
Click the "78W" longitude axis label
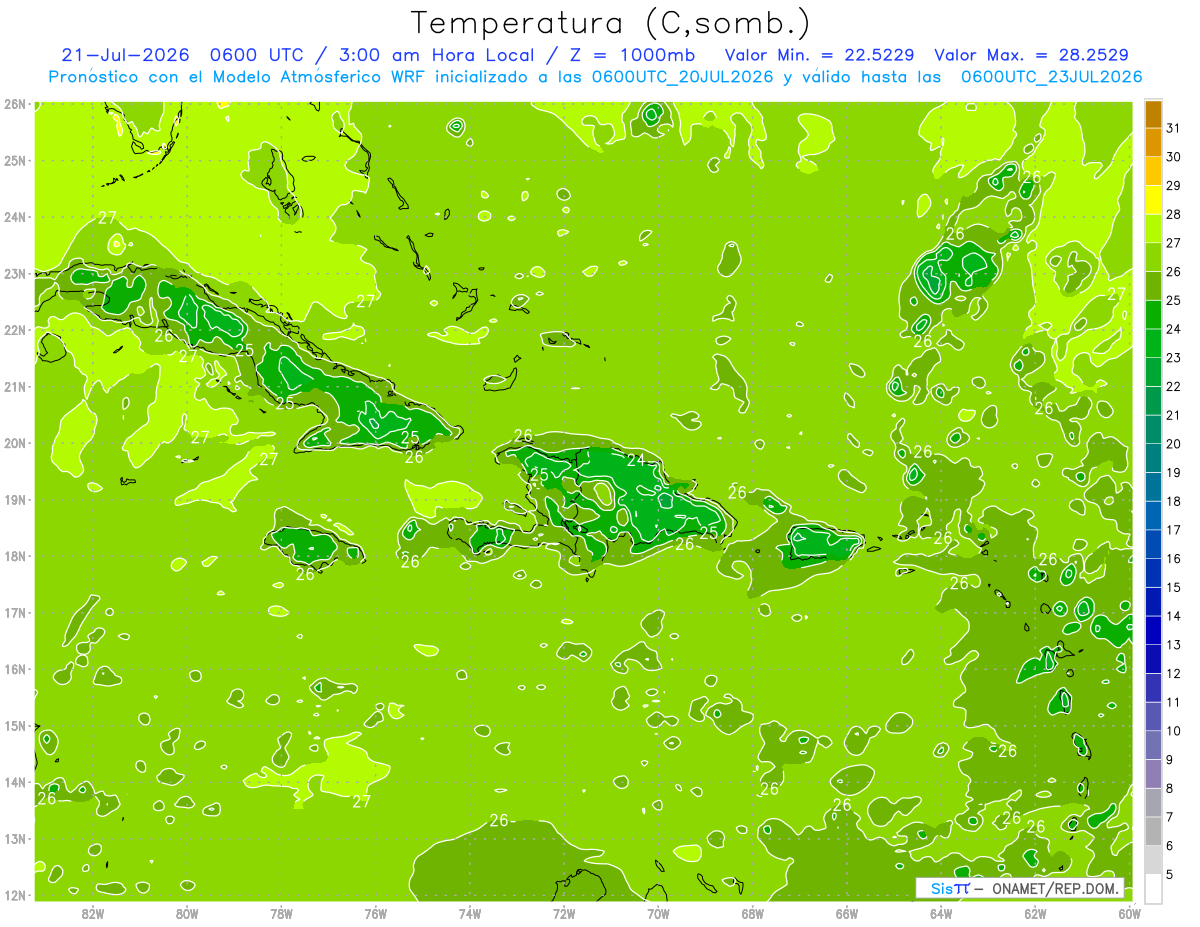point(281,913)
